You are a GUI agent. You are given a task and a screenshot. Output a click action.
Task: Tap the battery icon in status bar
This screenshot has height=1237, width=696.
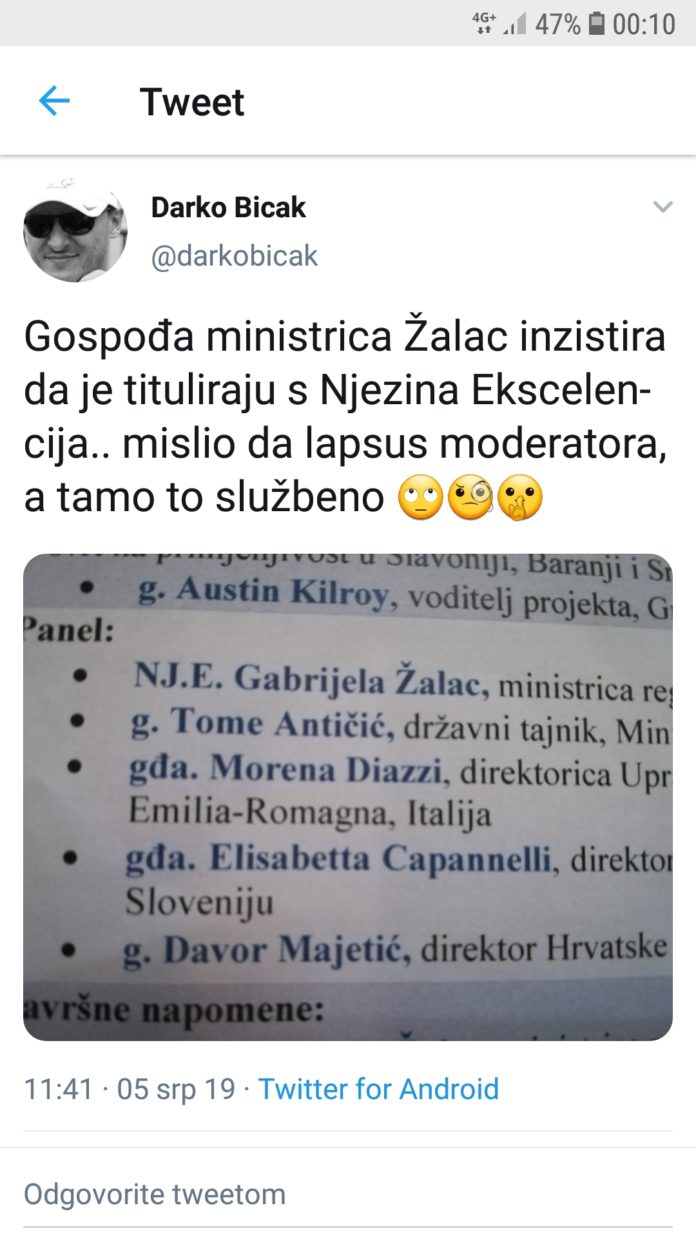tap(596, 23)
